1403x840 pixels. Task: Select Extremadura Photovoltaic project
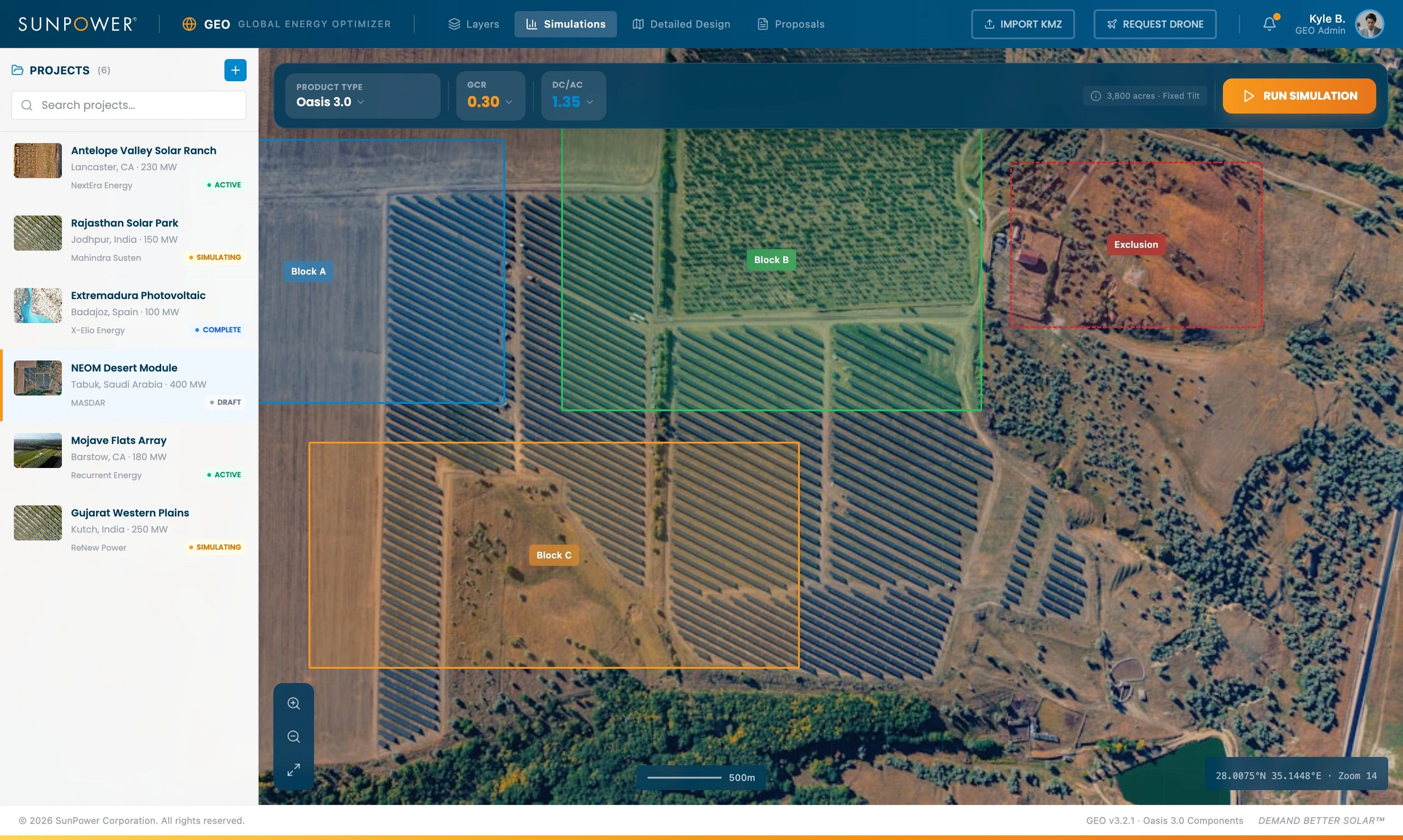(x=129, y=313)
